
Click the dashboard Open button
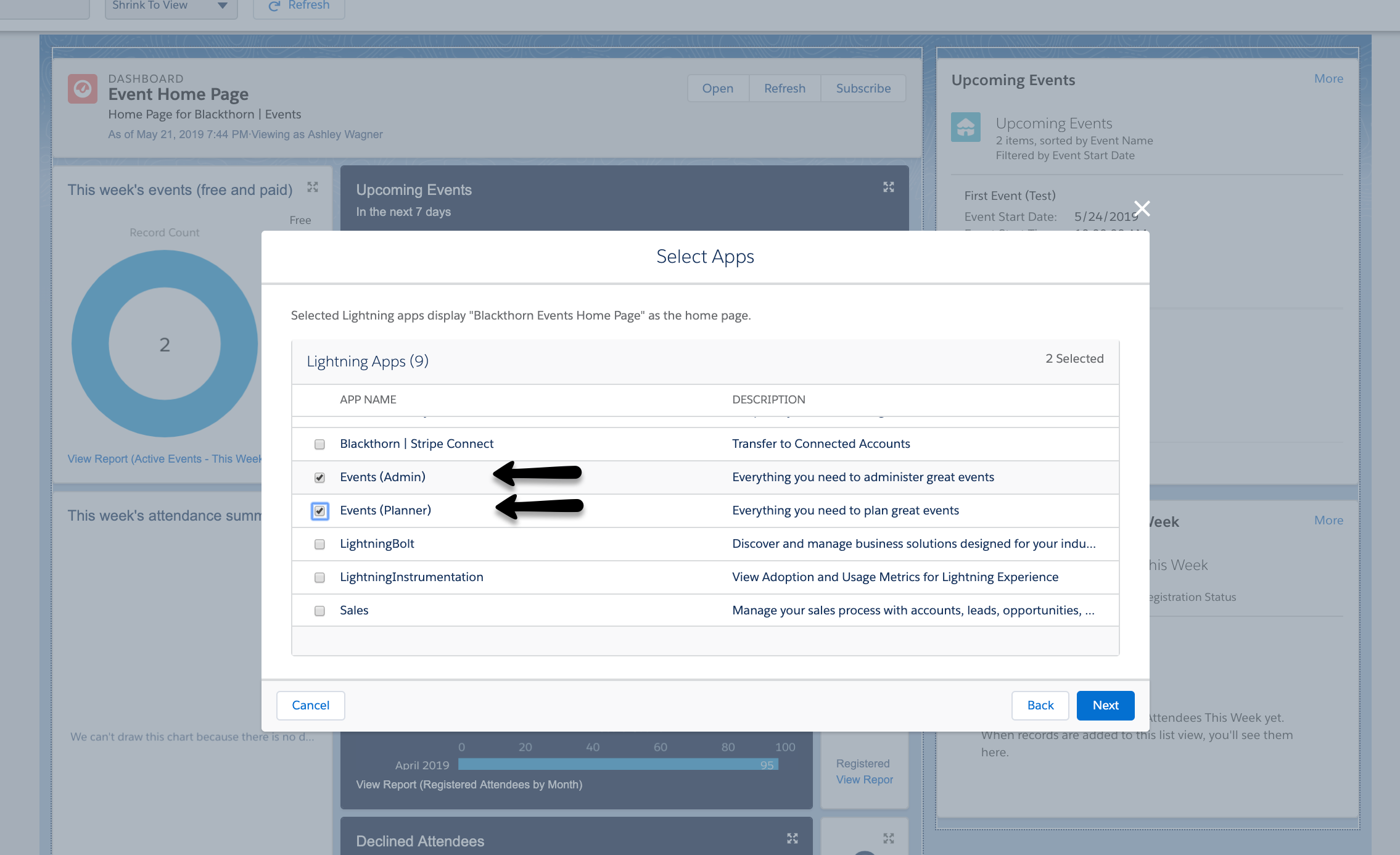point(718,88)
